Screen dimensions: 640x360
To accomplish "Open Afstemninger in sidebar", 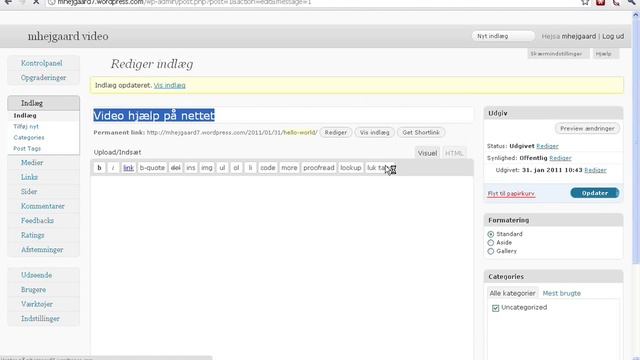I will (42, 249).
